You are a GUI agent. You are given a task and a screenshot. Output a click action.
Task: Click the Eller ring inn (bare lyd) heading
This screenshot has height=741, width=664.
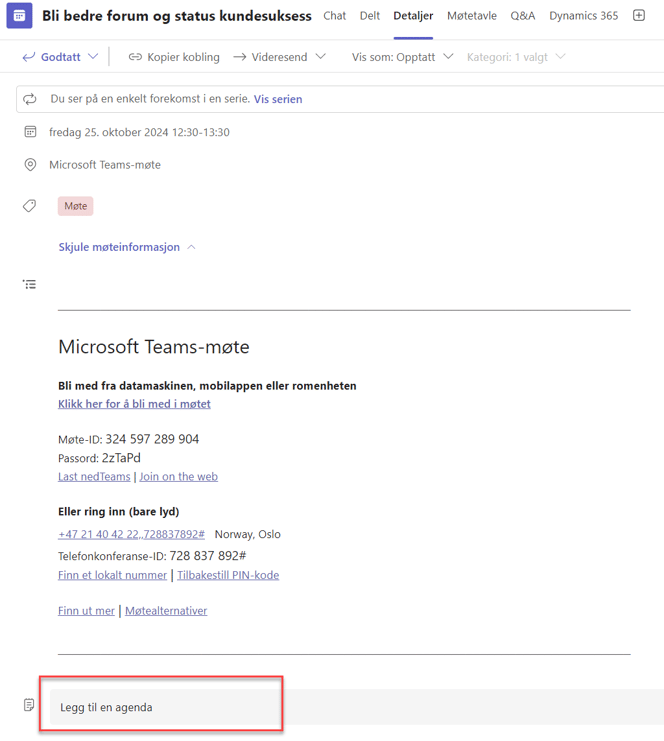(x=119, y=511)
